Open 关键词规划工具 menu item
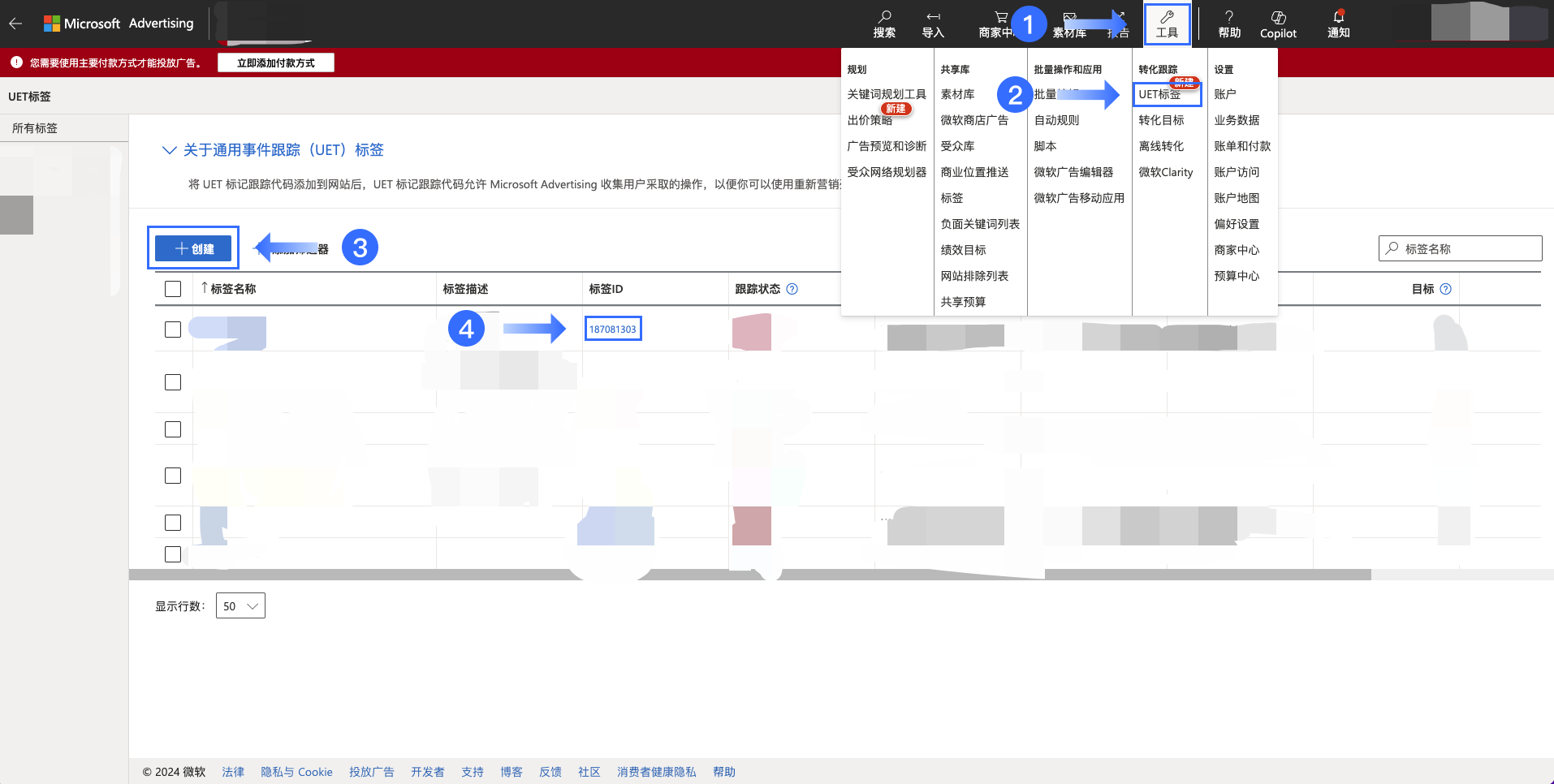1554x784 pixels. [887, 94]
